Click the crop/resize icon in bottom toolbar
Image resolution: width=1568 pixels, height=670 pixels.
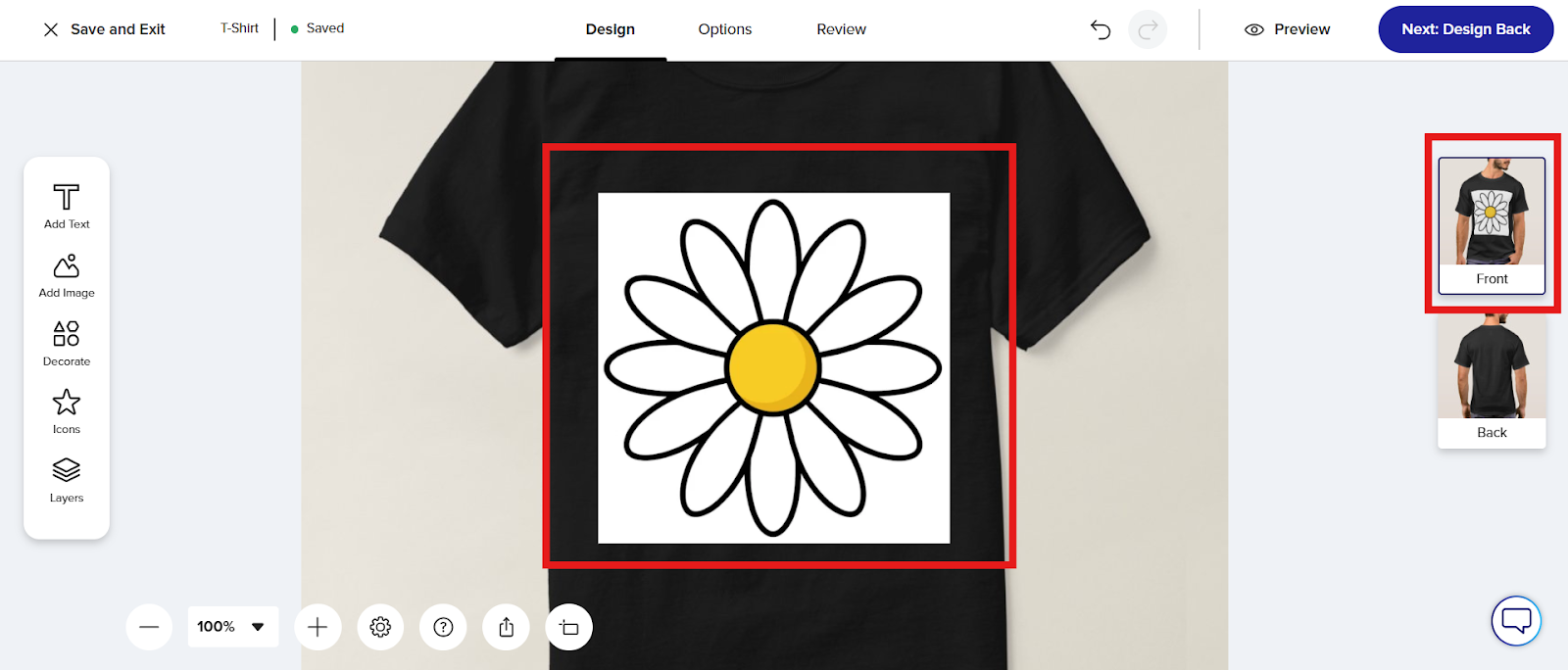pos(569,627)
